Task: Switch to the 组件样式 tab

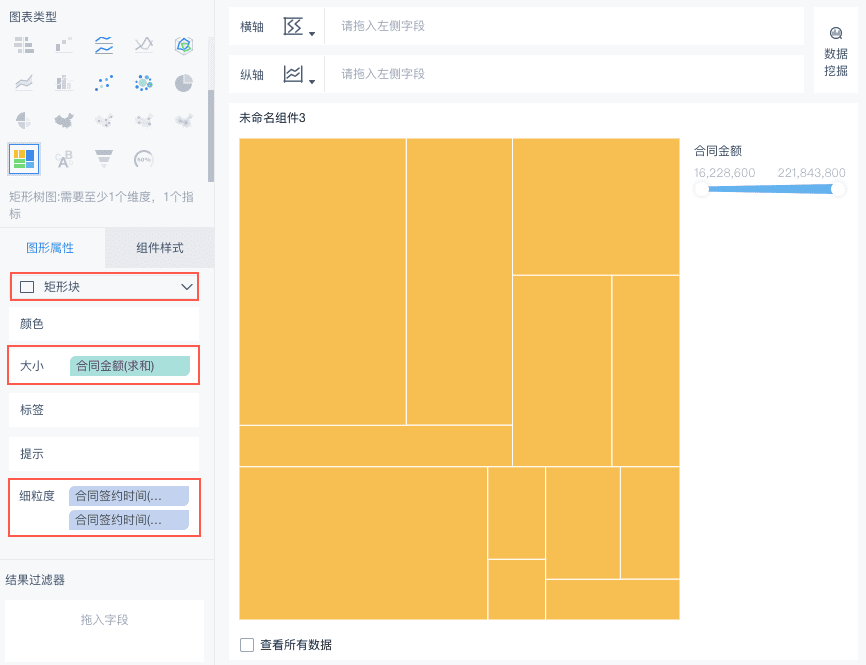Action: (x=160, y=248)
